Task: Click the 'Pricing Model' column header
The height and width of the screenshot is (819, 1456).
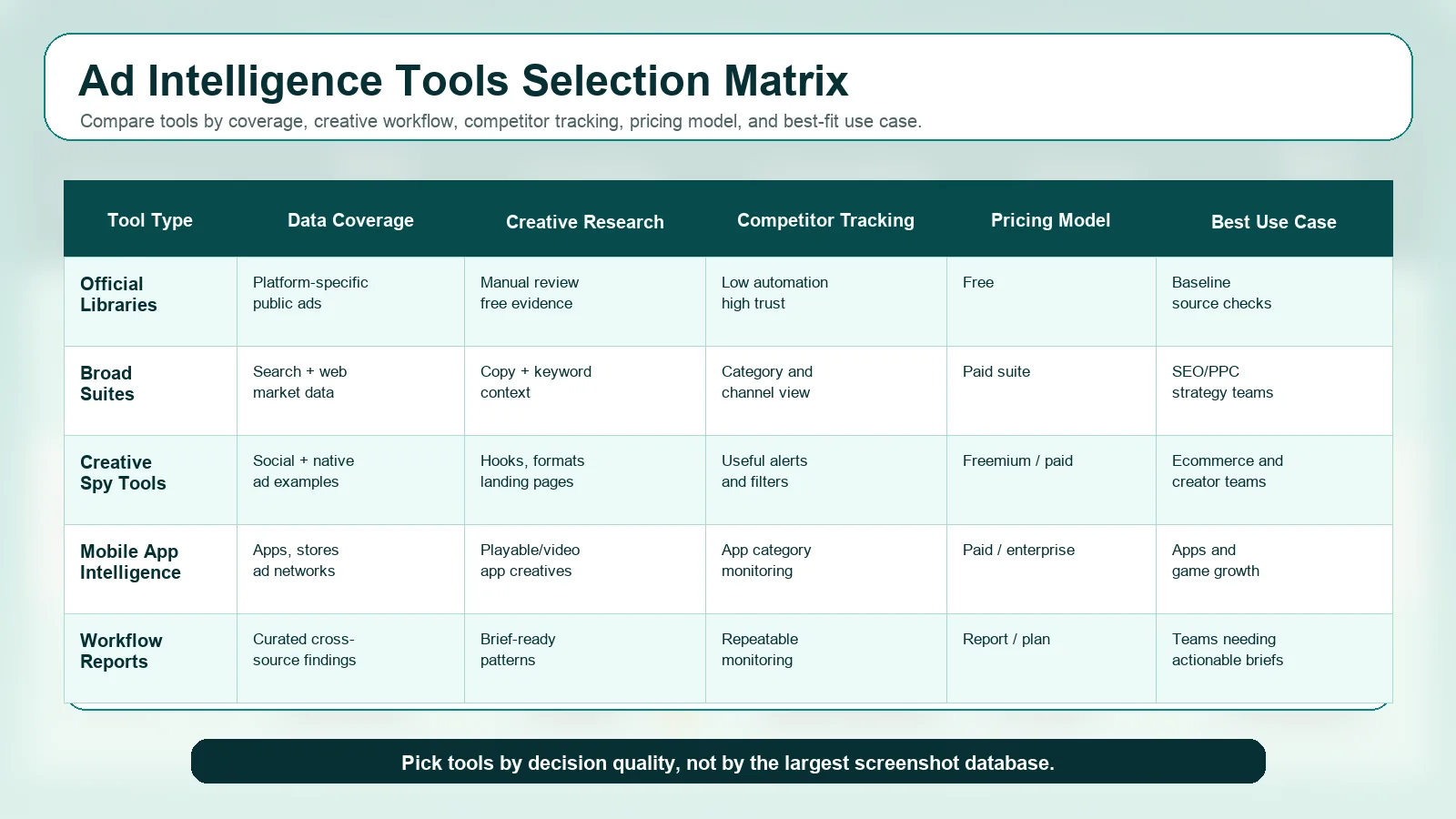Action: pyautogui.click(x=1050, y=220)
